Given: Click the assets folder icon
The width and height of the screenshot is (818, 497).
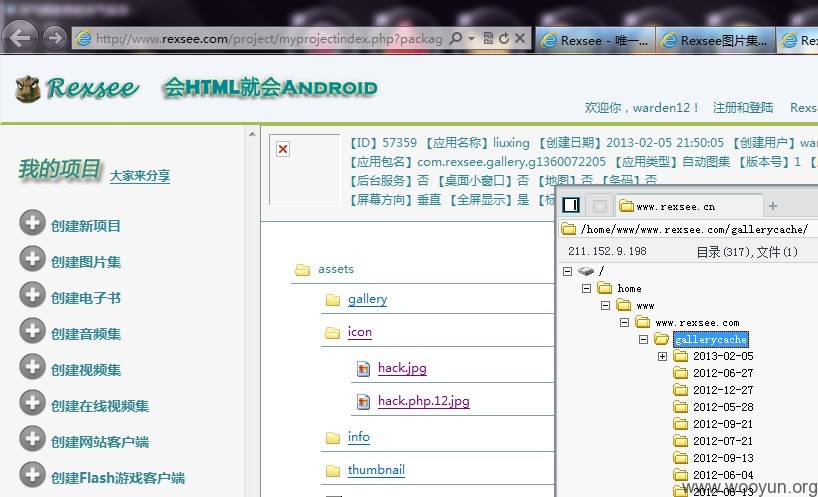Looking at the screenshot, I should [x=302, y=270].
